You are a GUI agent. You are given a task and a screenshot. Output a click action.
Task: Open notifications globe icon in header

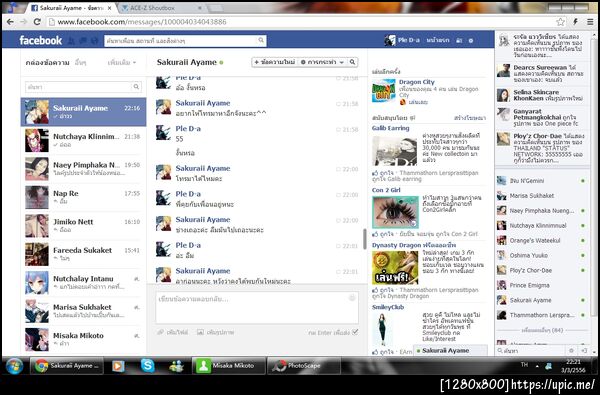tap(94, 40)
